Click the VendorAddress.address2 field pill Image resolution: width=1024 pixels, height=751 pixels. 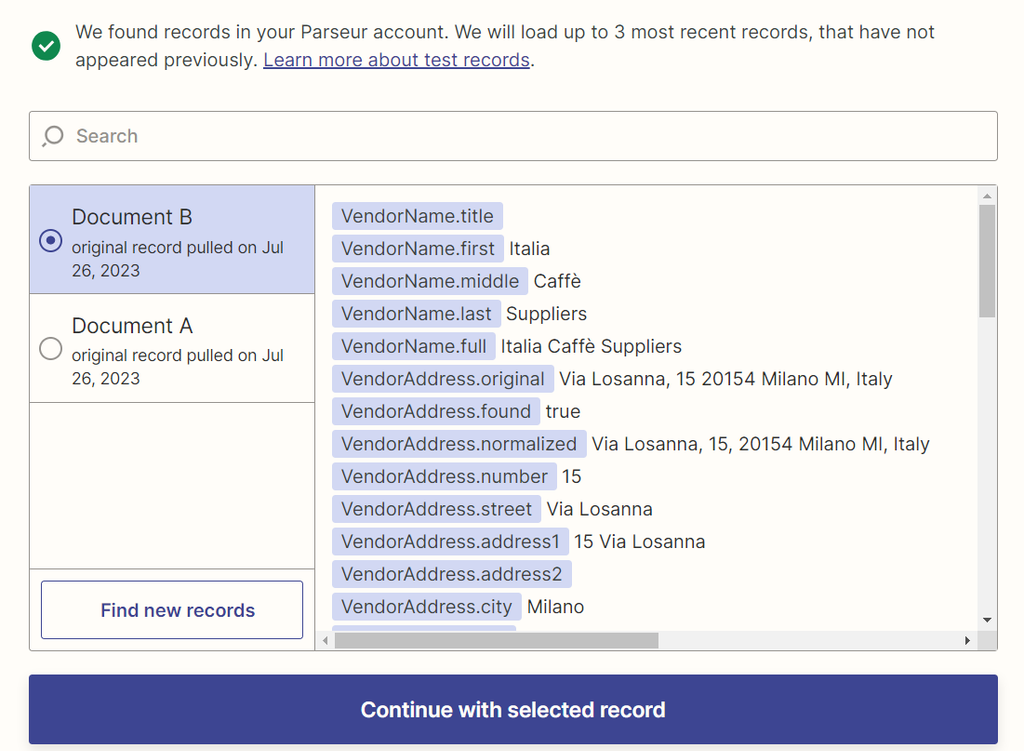coord(451,573)
